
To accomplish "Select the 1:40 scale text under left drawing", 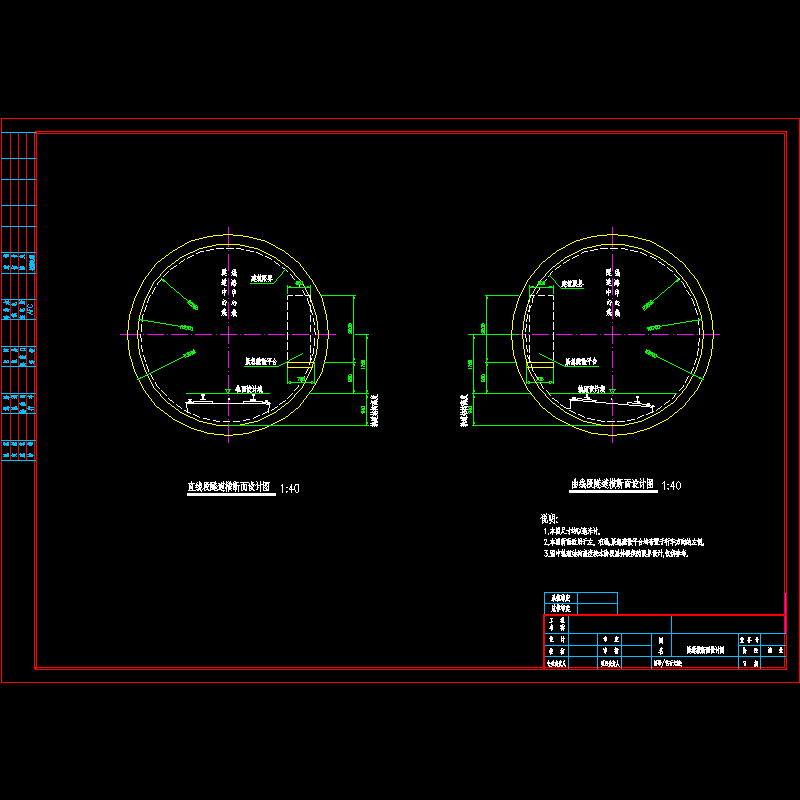I will coord(290,488).
